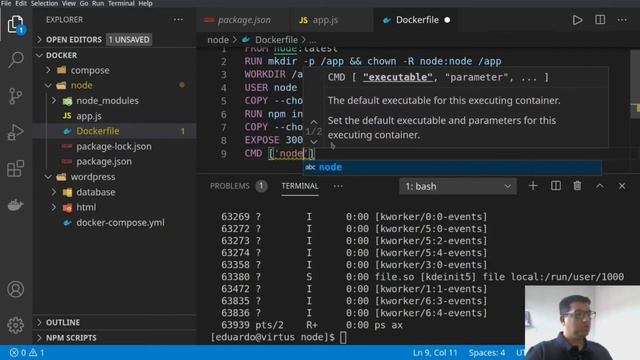This screenshot has width=640, height=360.
Task: Click the unsaved dot on Dockerfile tab
Action: (447, 20)
